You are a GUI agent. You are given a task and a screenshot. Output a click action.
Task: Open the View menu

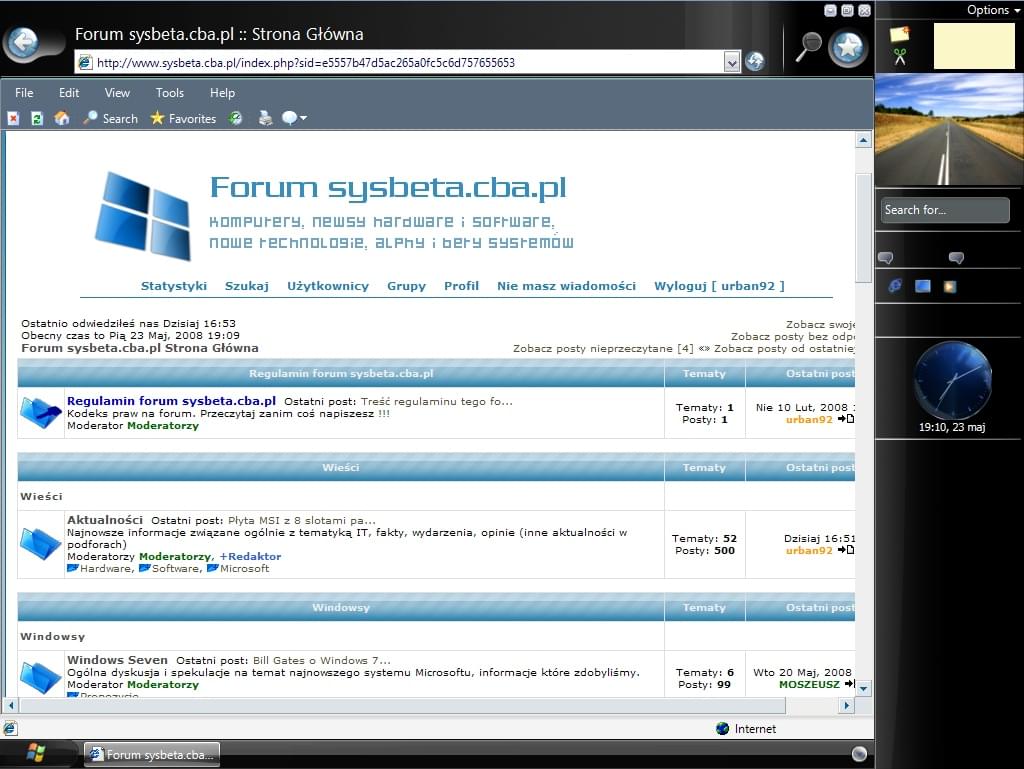(x=117, y=93)
